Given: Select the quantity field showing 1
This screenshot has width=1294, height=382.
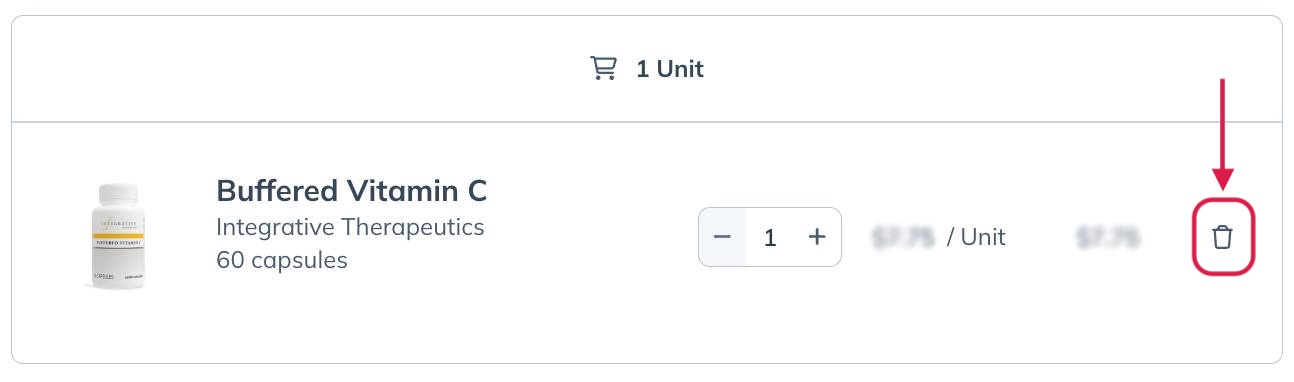Looking at the screenshot, I should pos(770,237).
